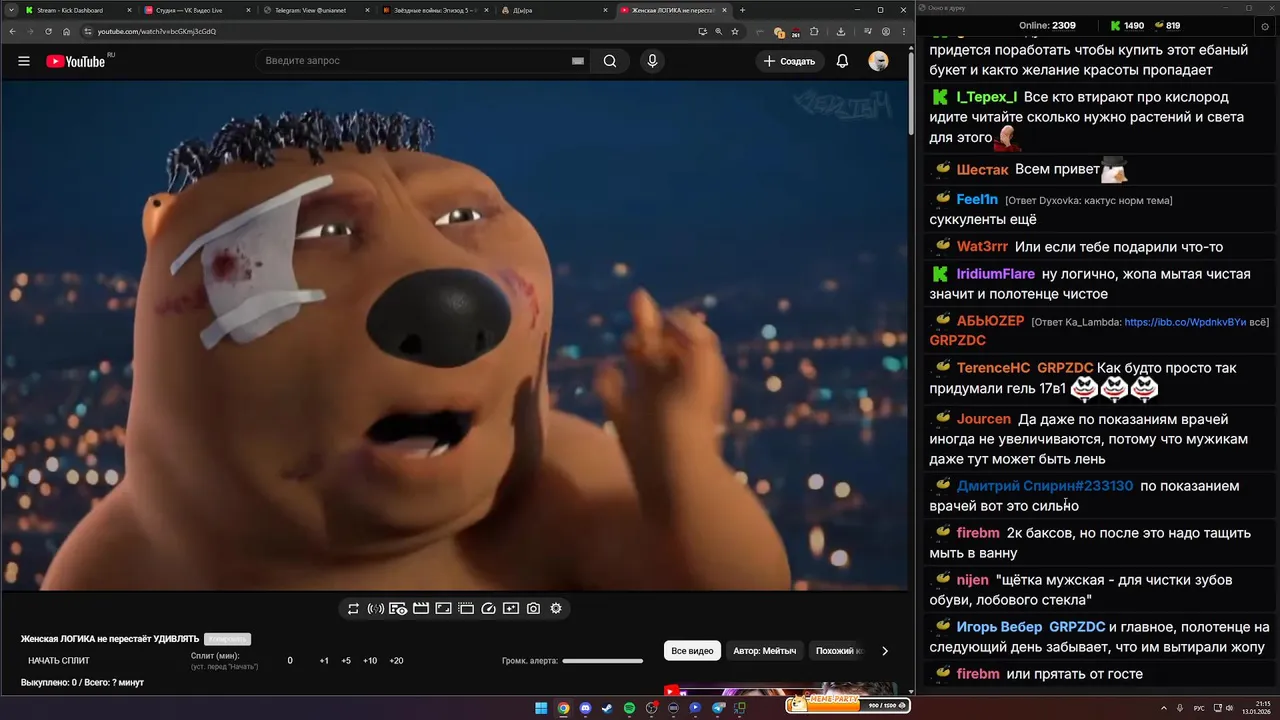Go to the YouTube home logo
This screenshot has width=1280, height=720.
tap(76, 61)
